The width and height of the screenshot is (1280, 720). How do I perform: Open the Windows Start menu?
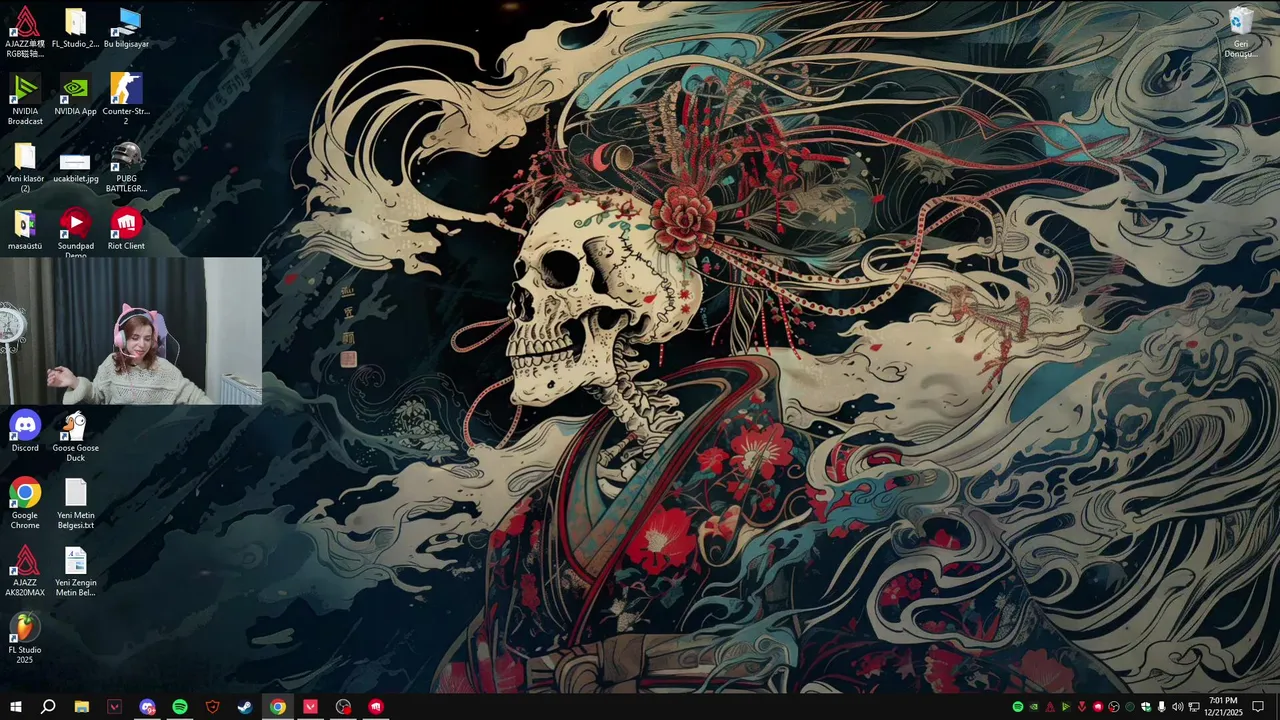pyautogui.click(x=16, y=707)
